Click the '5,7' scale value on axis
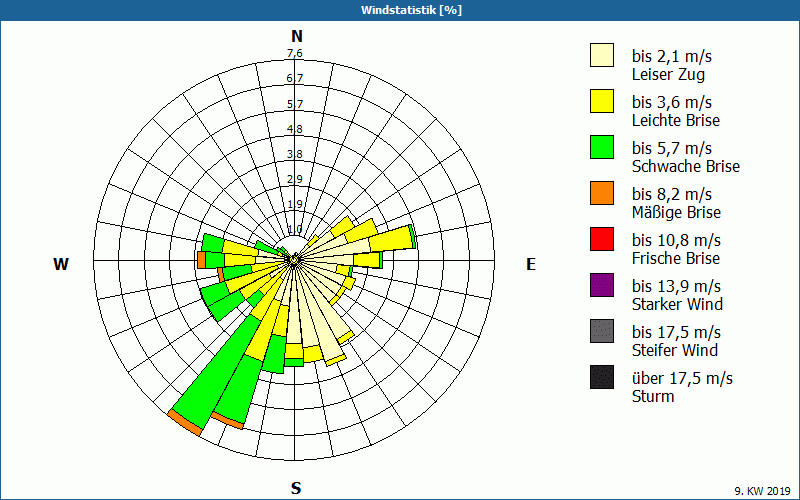The image size is (800, 500). (x=295, y=104)
